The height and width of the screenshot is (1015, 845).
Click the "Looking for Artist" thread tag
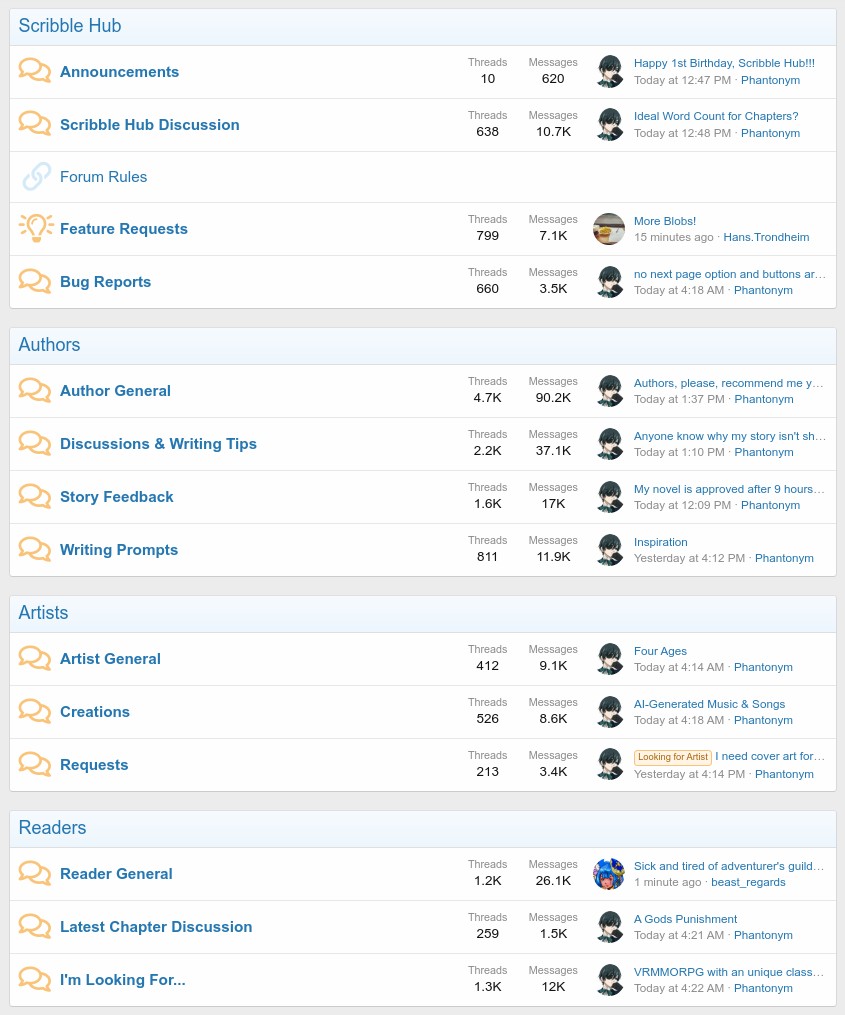[672, 757]
